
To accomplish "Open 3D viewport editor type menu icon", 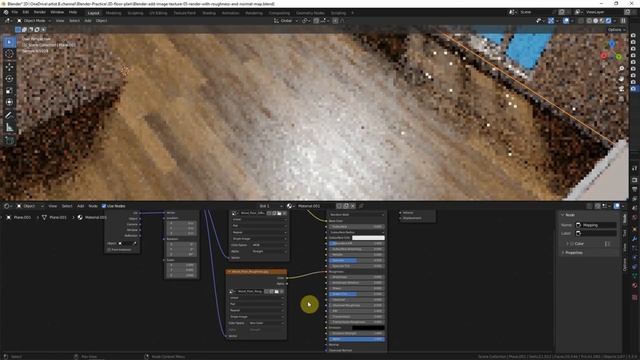I will point(8,20).
